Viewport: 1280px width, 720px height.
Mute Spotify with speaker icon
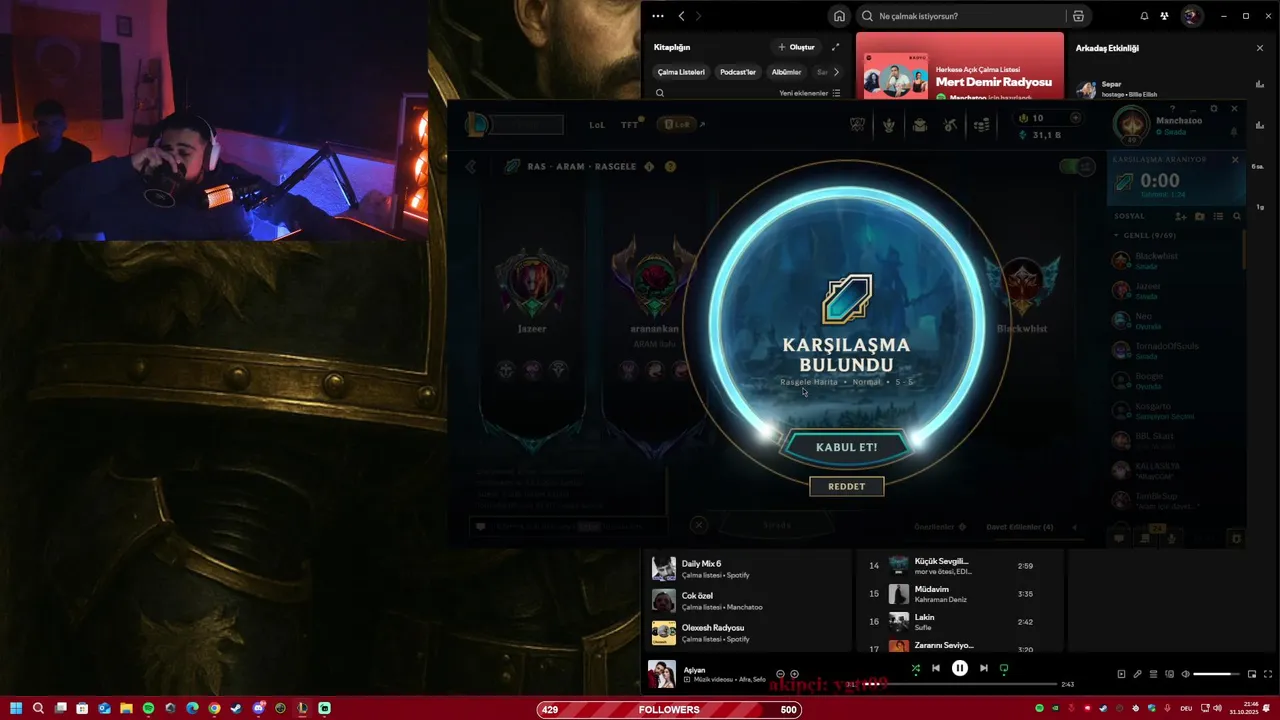coord(1185,674)
